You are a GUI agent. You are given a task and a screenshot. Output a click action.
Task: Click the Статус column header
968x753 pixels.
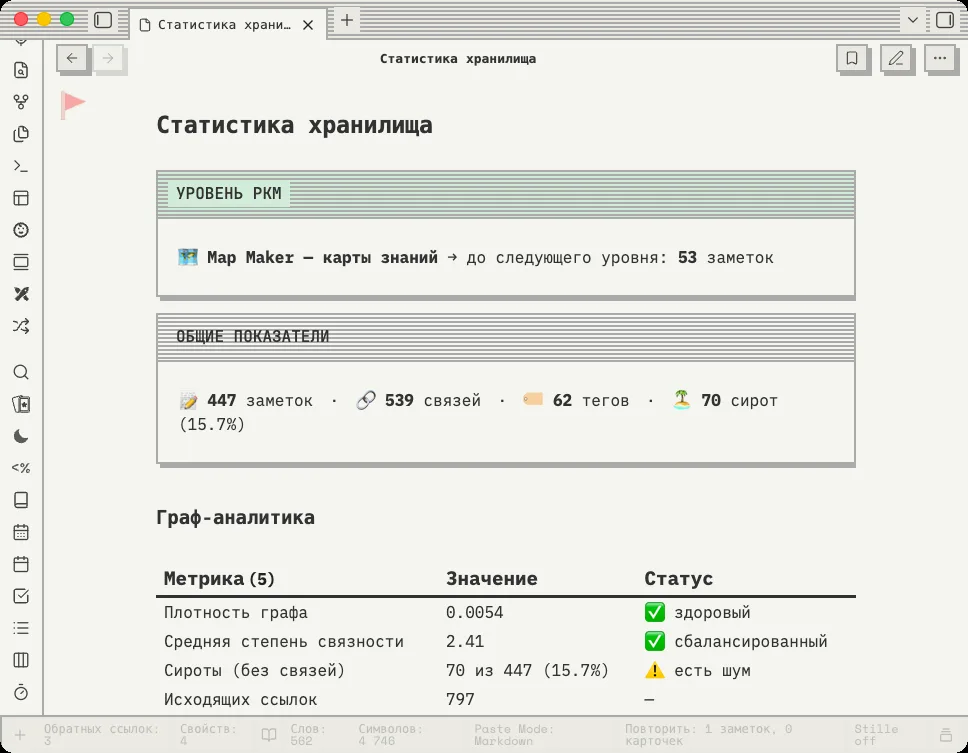(678, 579)
